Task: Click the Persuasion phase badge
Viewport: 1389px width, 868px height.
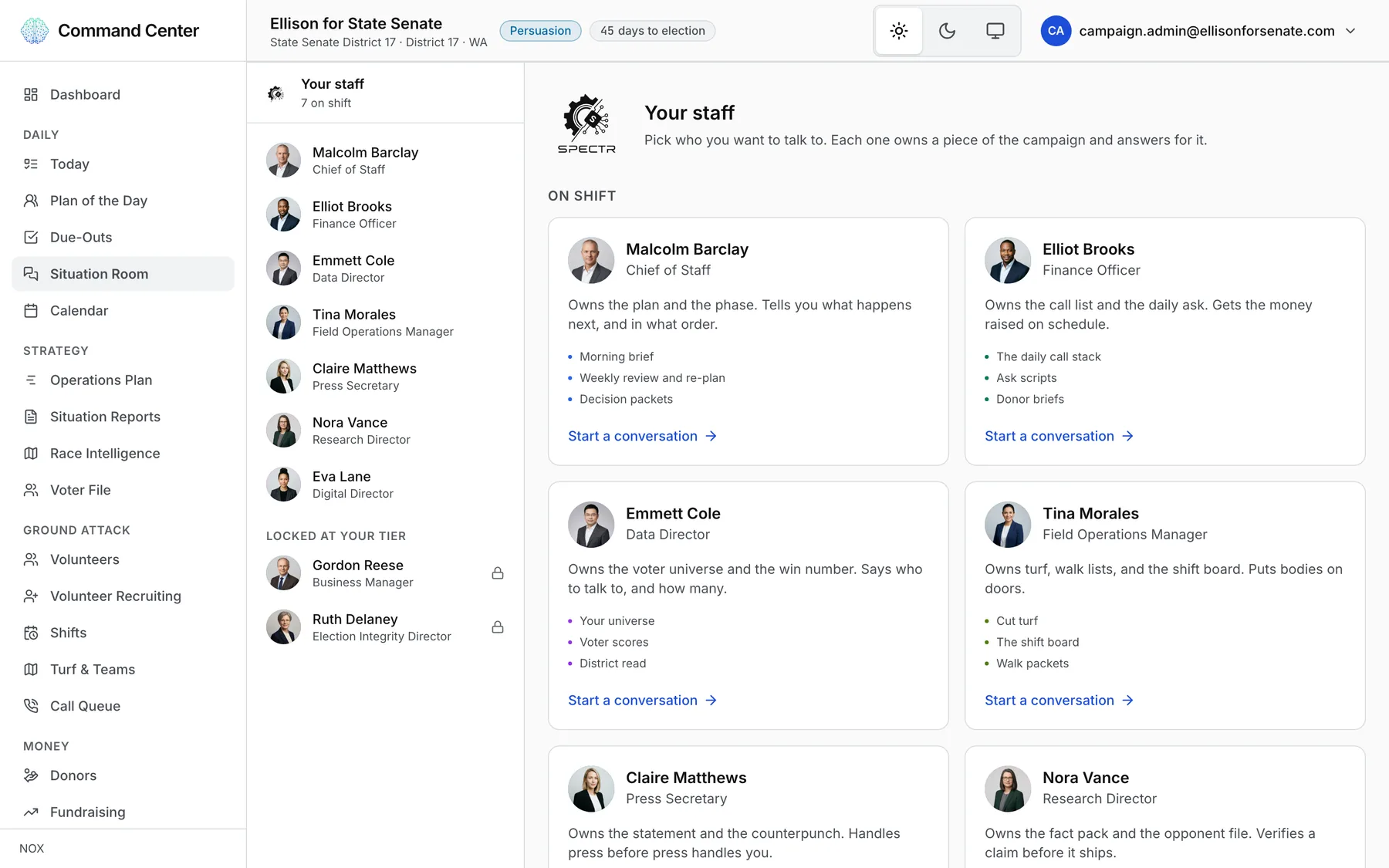Action: (540, 31)
